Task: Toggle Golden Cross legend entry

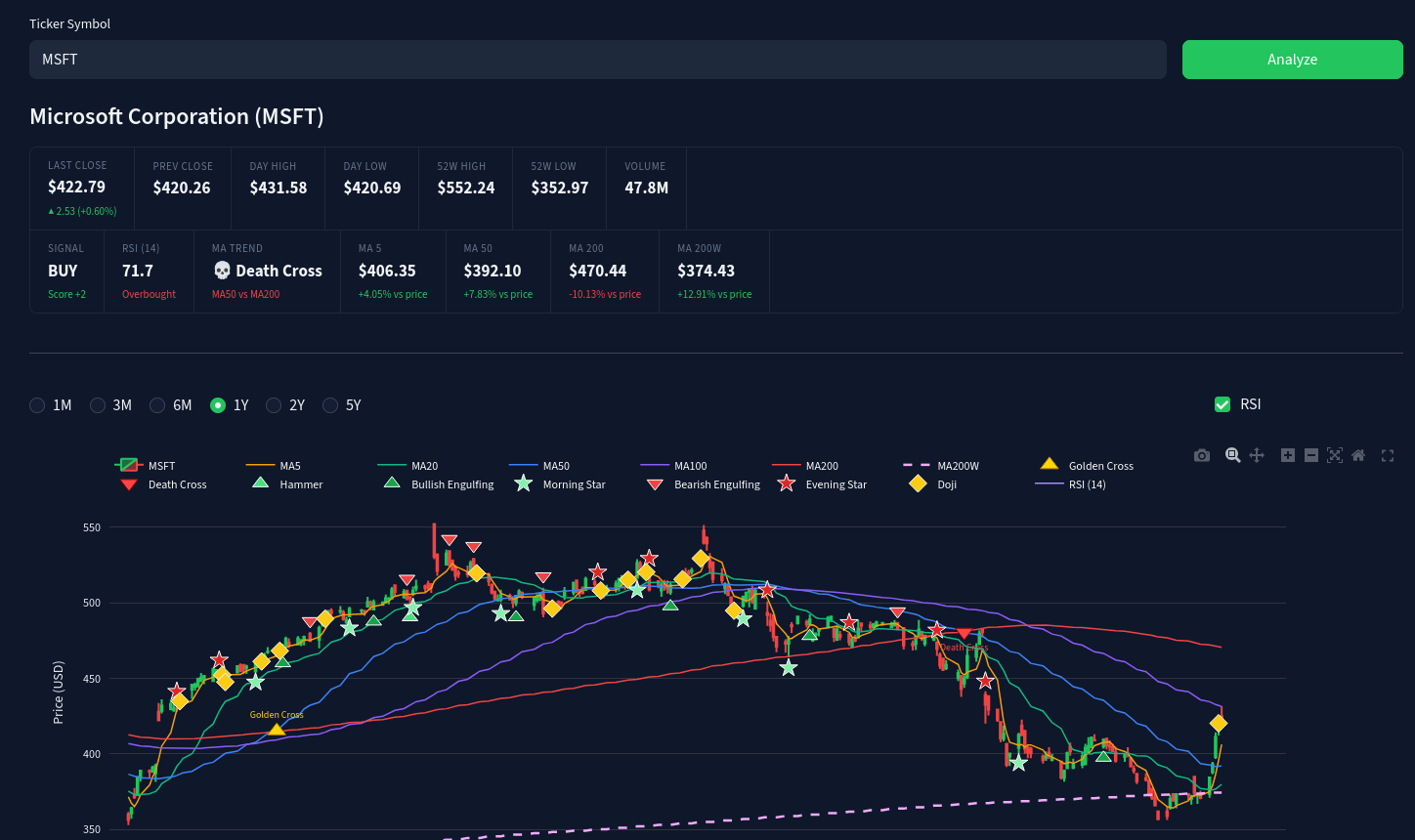Action: (x=1085, y=466)
